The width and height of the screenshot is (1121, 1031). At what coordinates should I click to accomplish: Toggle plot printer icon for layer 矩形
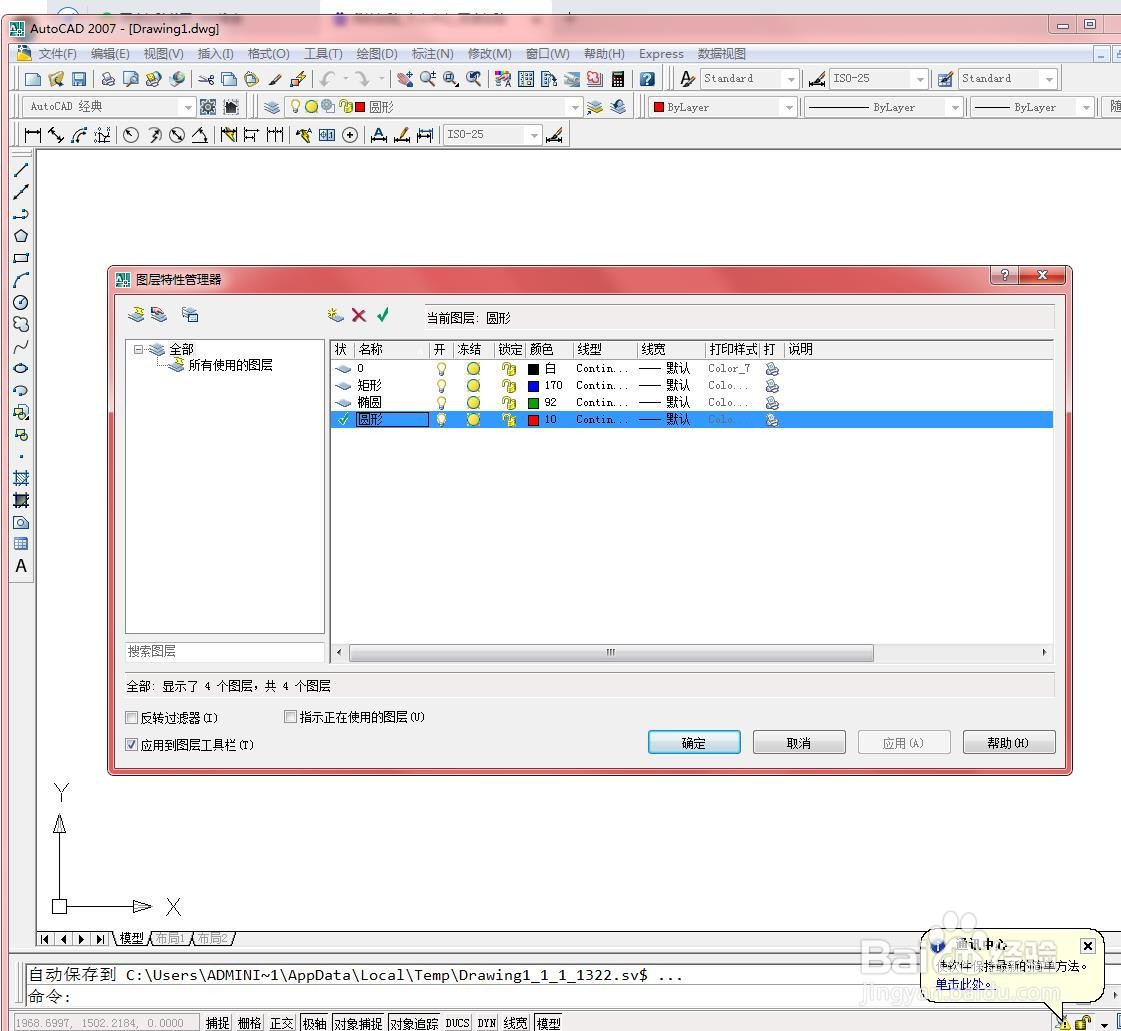tap(772, 386)
